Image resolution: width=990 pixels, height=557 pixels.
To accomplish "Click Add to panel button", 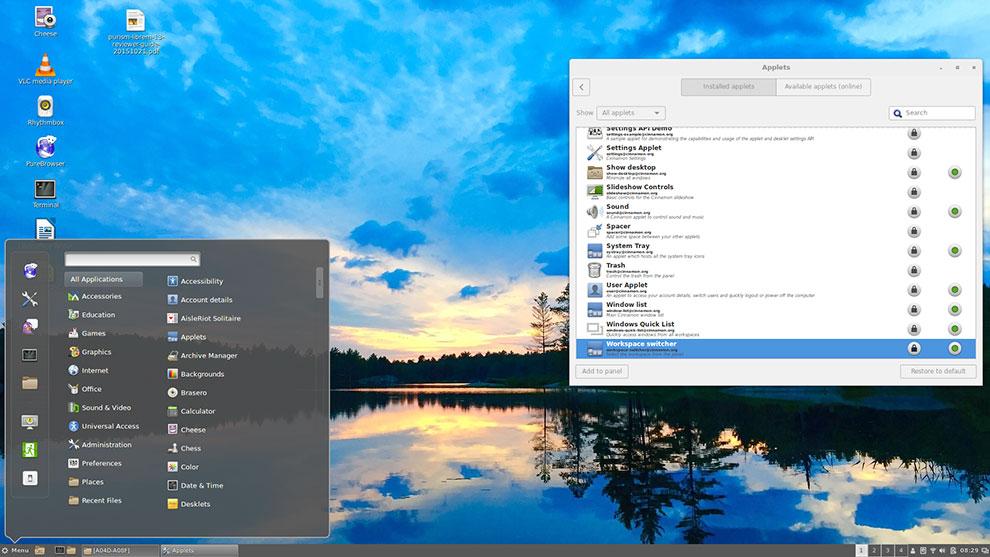I will 602,371.
